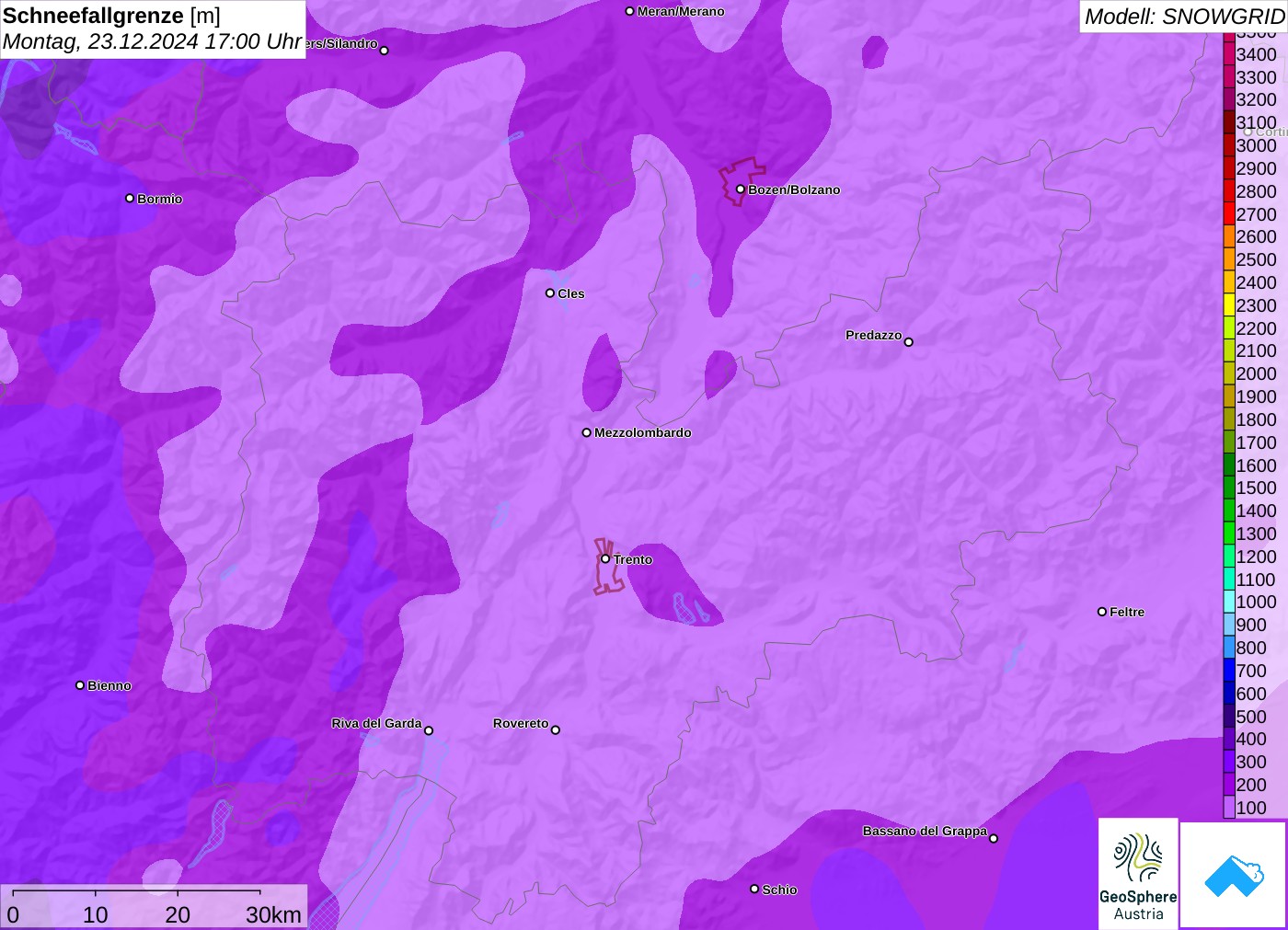Click the Mezzolombardo label text

pos(642,432)
